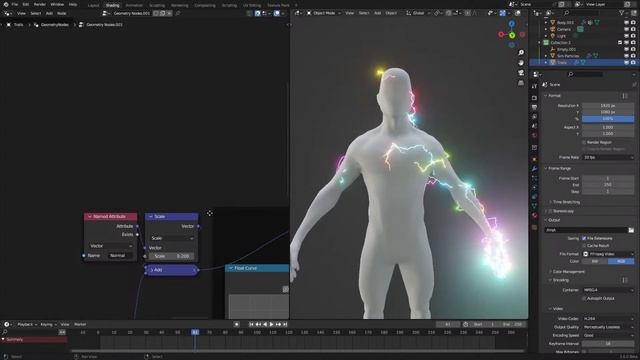
Task: Open the World properties tab icon
Action: pyautogui.click(x=534, y=136)
